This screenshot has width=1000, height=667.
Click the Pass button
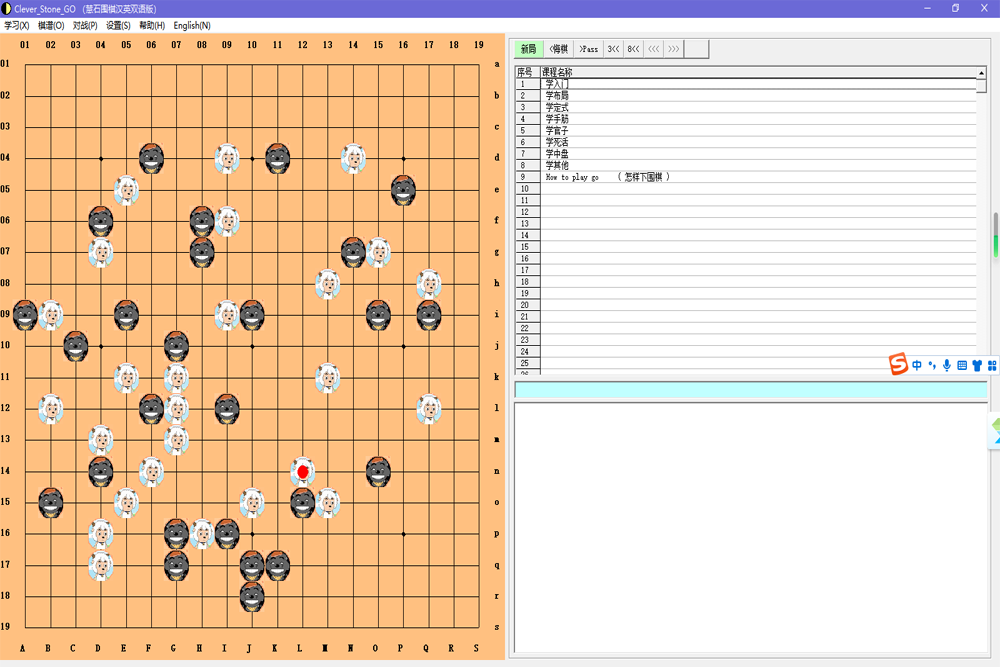pos(587,48)
